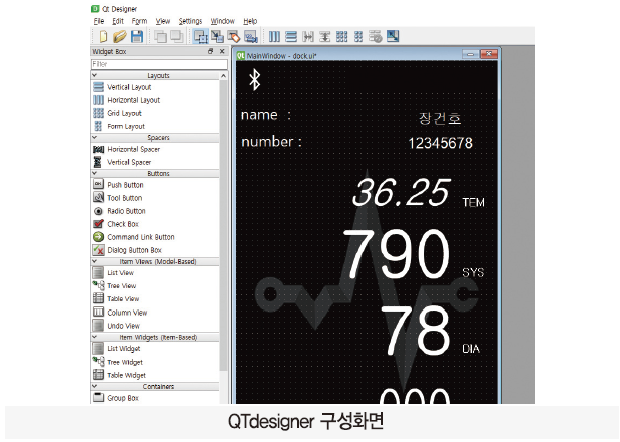The image size is (620, 442).
Task: Collapse the Item Widgets (Item-Based) category
Action: 95,337
